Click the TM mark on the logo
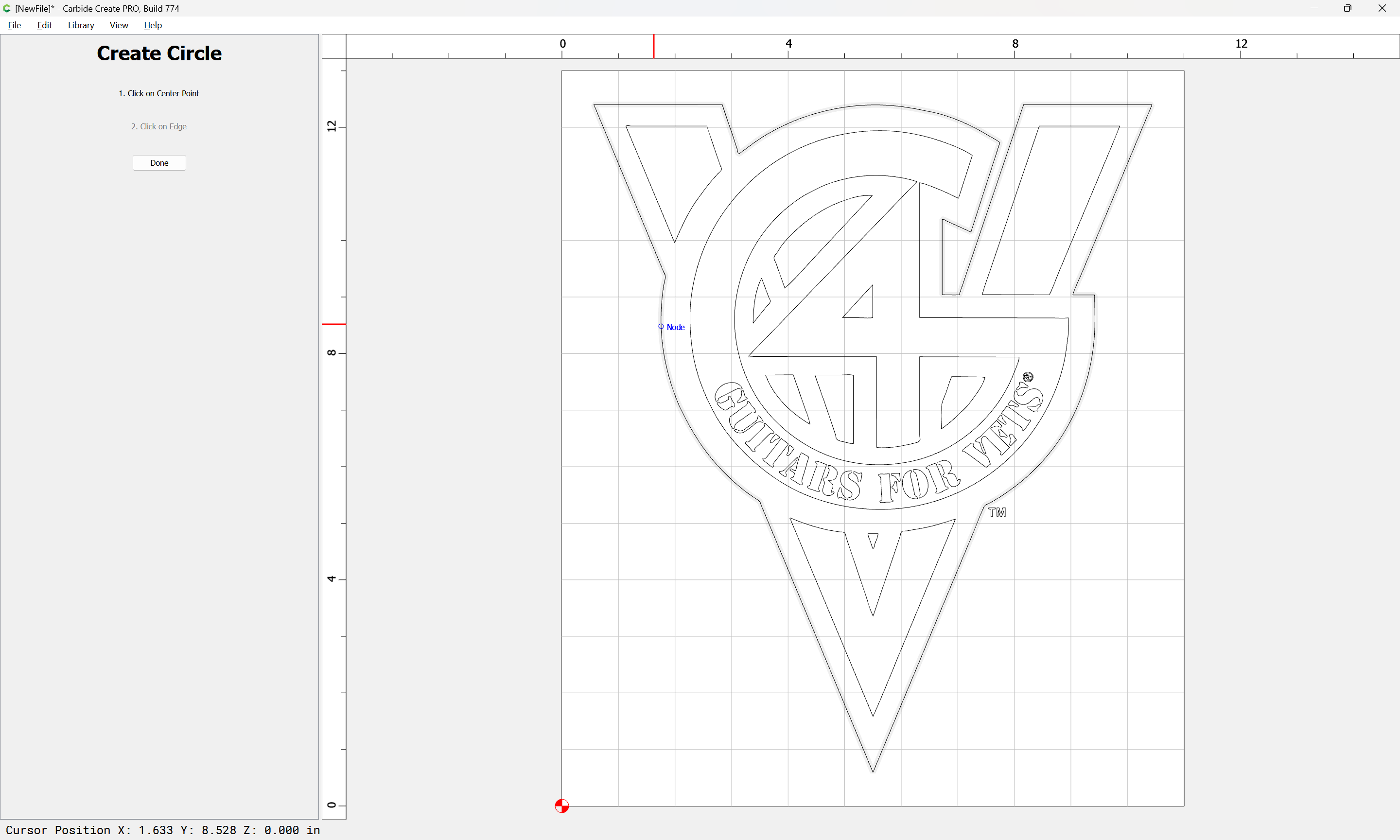 997,512
